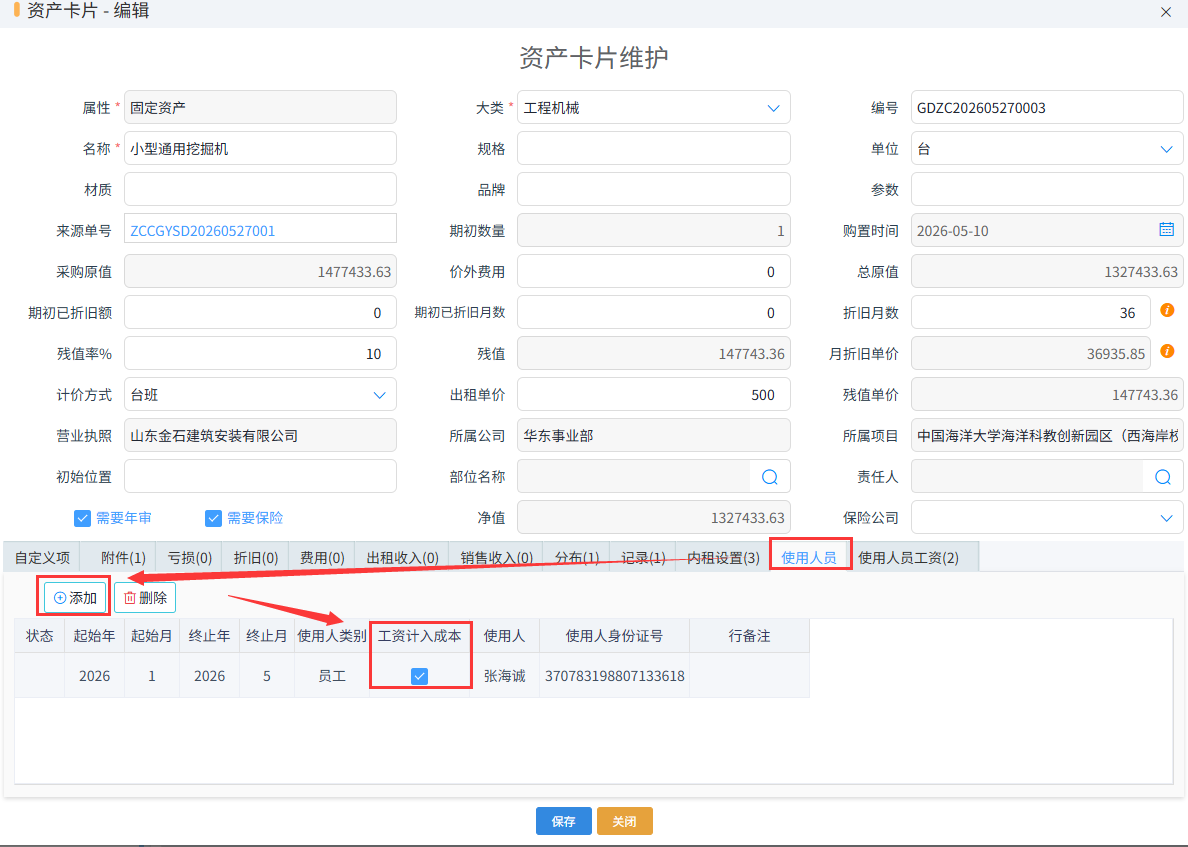Image resolution: width=1188 pixels, height=847 pixels.
Task: Toggle the 需要年审 checkbox
Action: (83, 518)
